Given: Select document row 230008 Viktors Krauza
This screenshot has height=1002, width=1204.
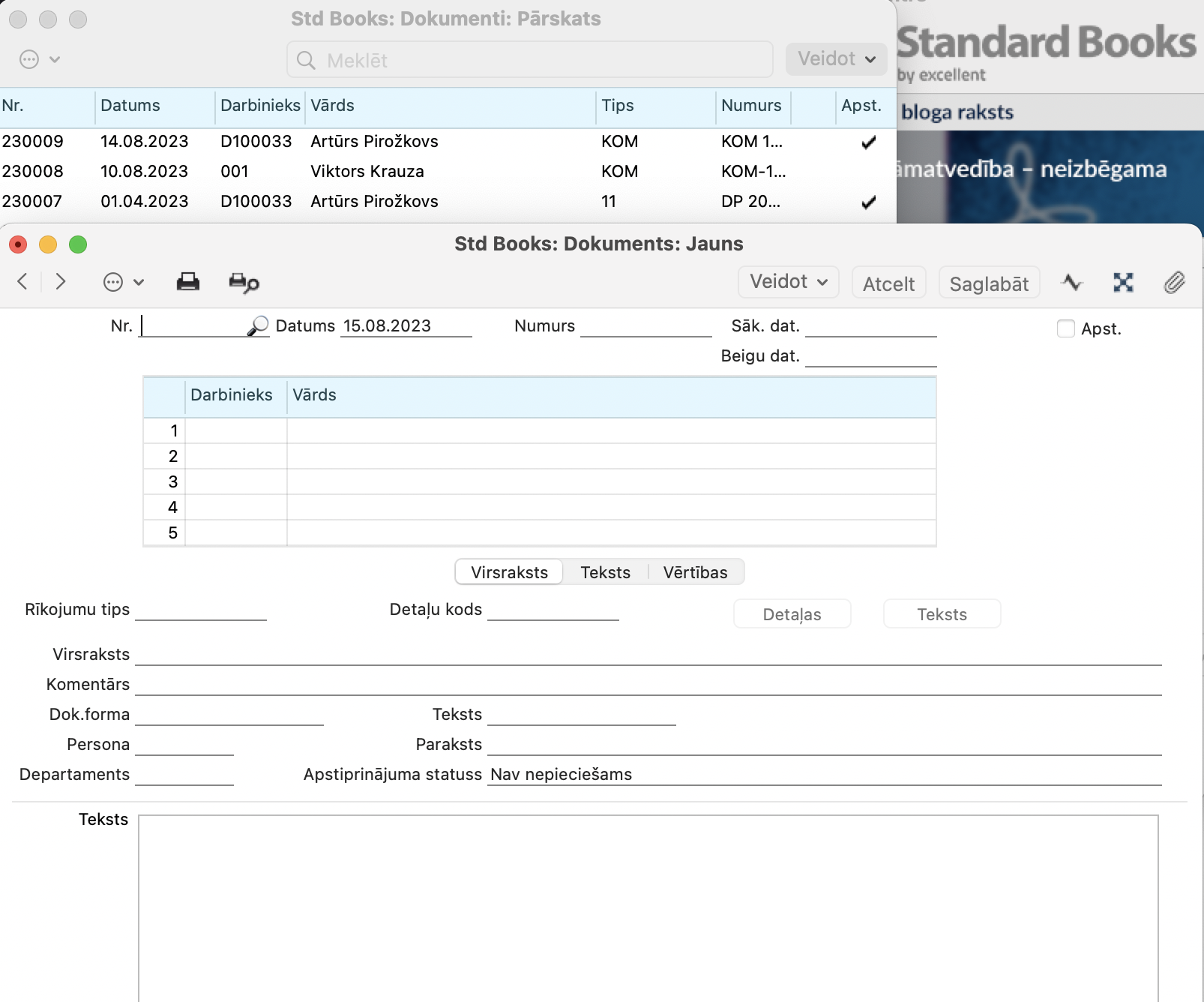Looking at the screenshot, I should coord(367,172).
